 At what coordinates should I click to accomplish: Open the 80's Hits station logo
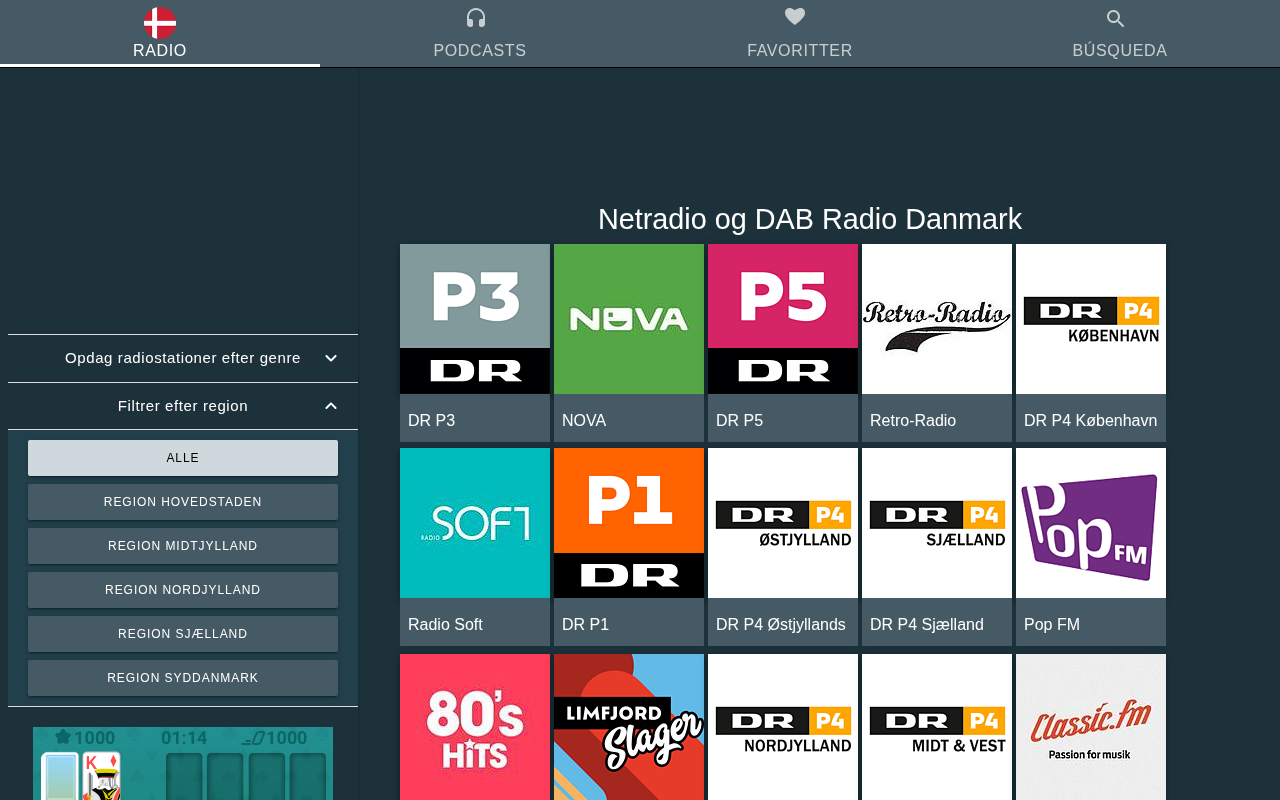coord(475,727)
